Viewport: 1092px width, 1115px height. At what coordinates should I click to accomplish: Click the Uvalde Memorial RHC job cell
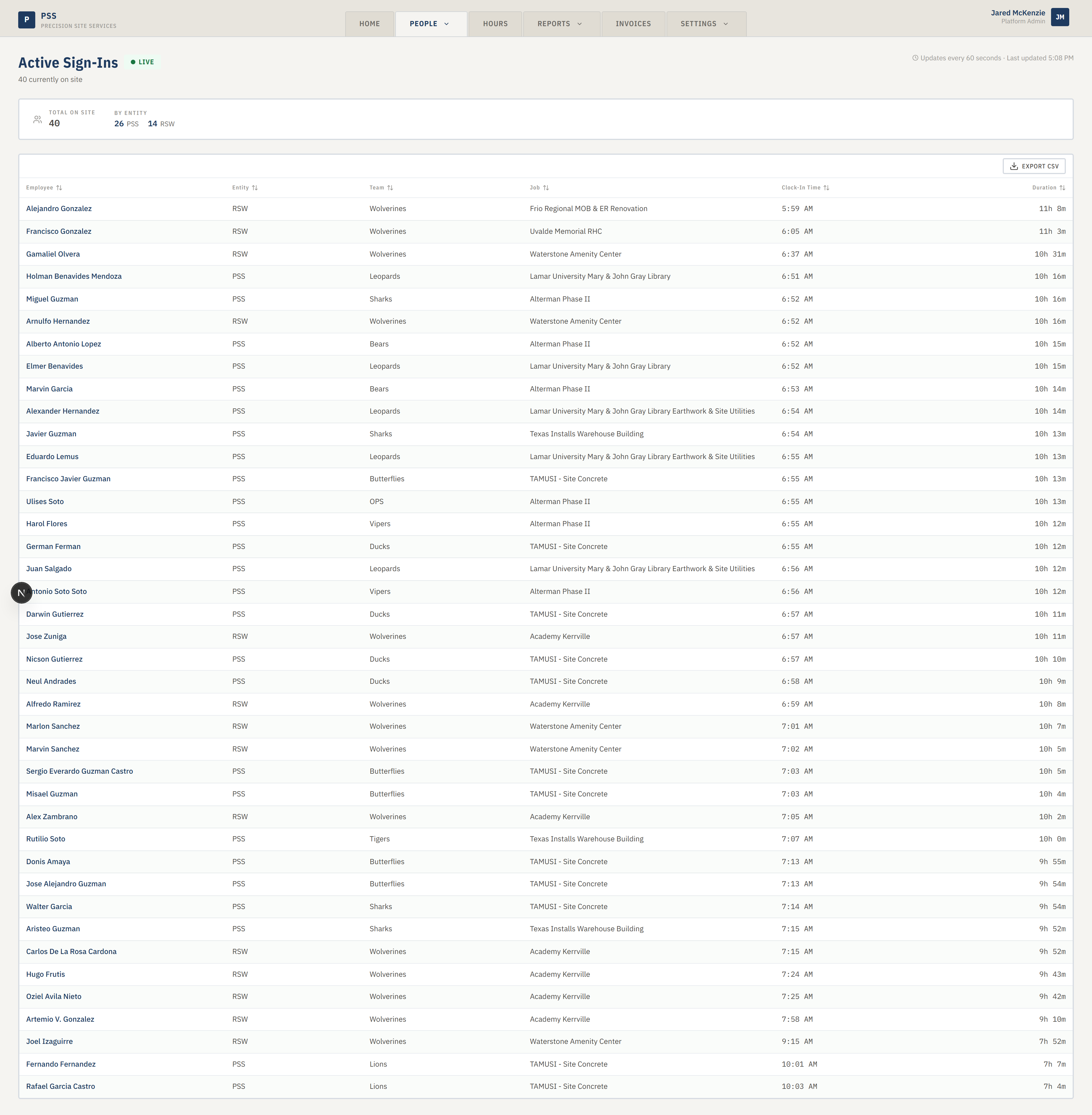point(566,231)
